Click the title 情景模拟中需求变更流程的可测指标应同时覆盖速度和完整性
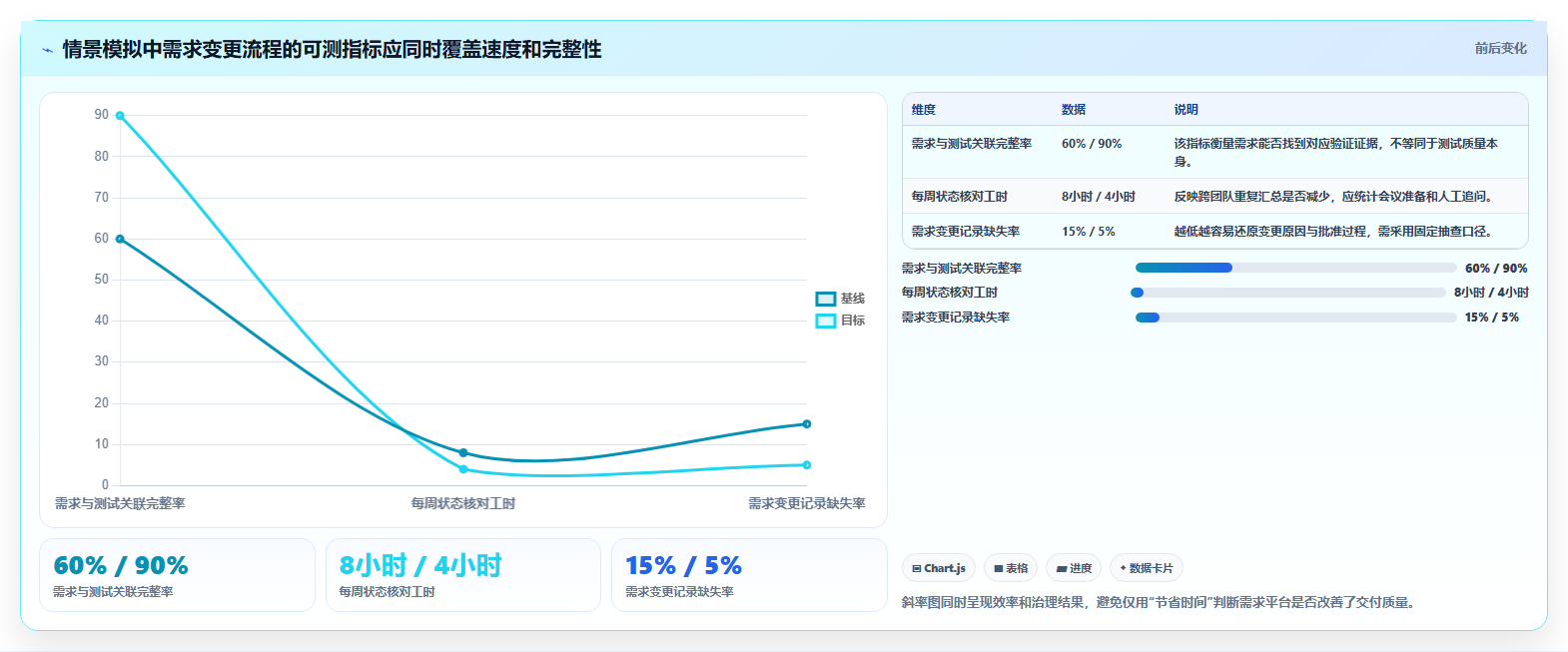Screen dimensions: 1568x652 (x=332, y=49)
